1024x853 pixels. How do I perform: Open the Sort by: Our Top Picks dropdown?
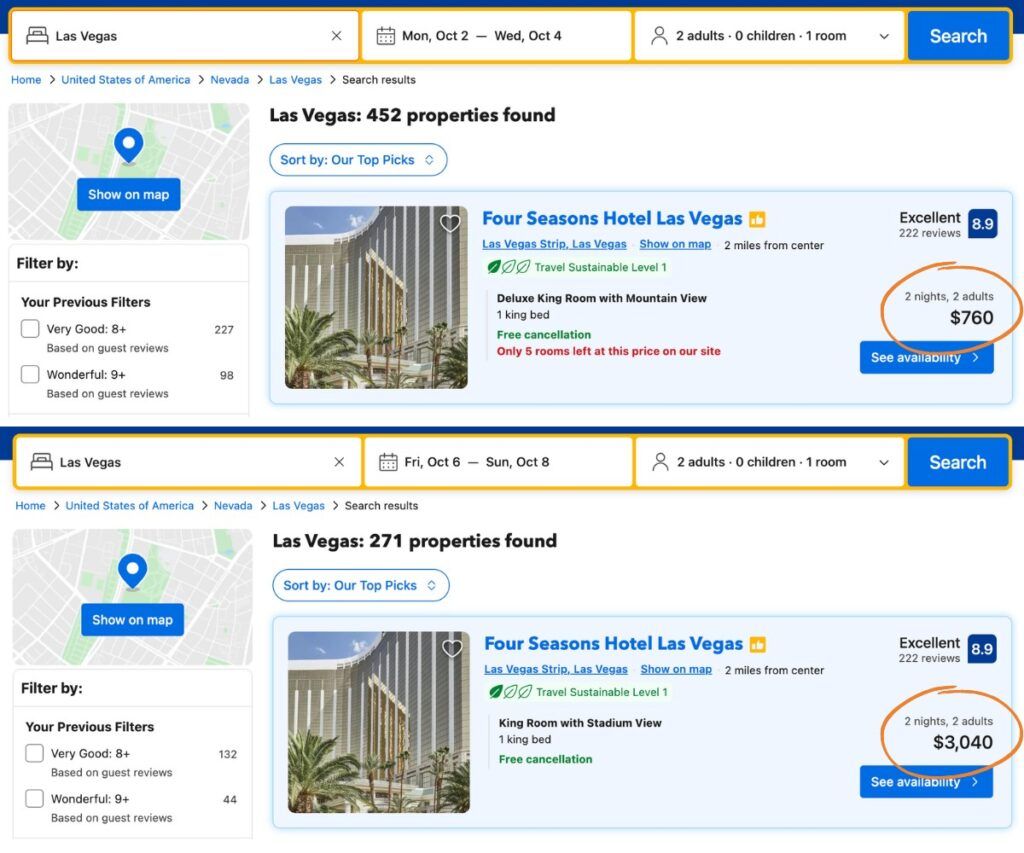(x=358, y=159)
